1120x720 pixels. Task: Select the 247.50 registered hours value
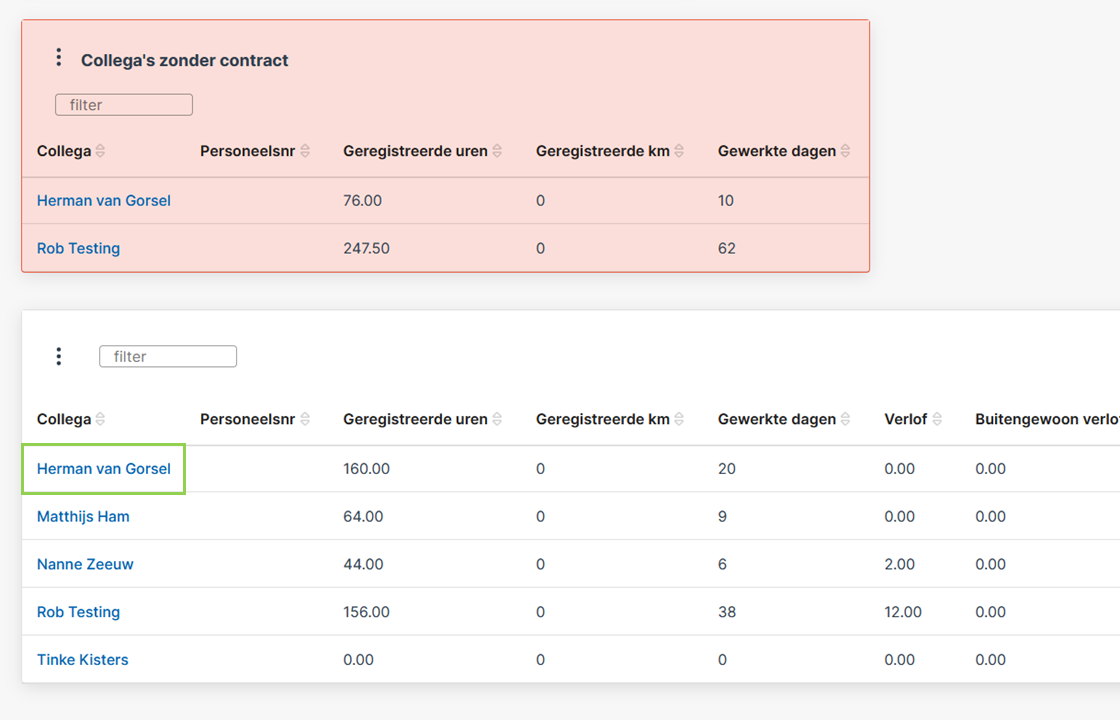click(x=366, y=249)
